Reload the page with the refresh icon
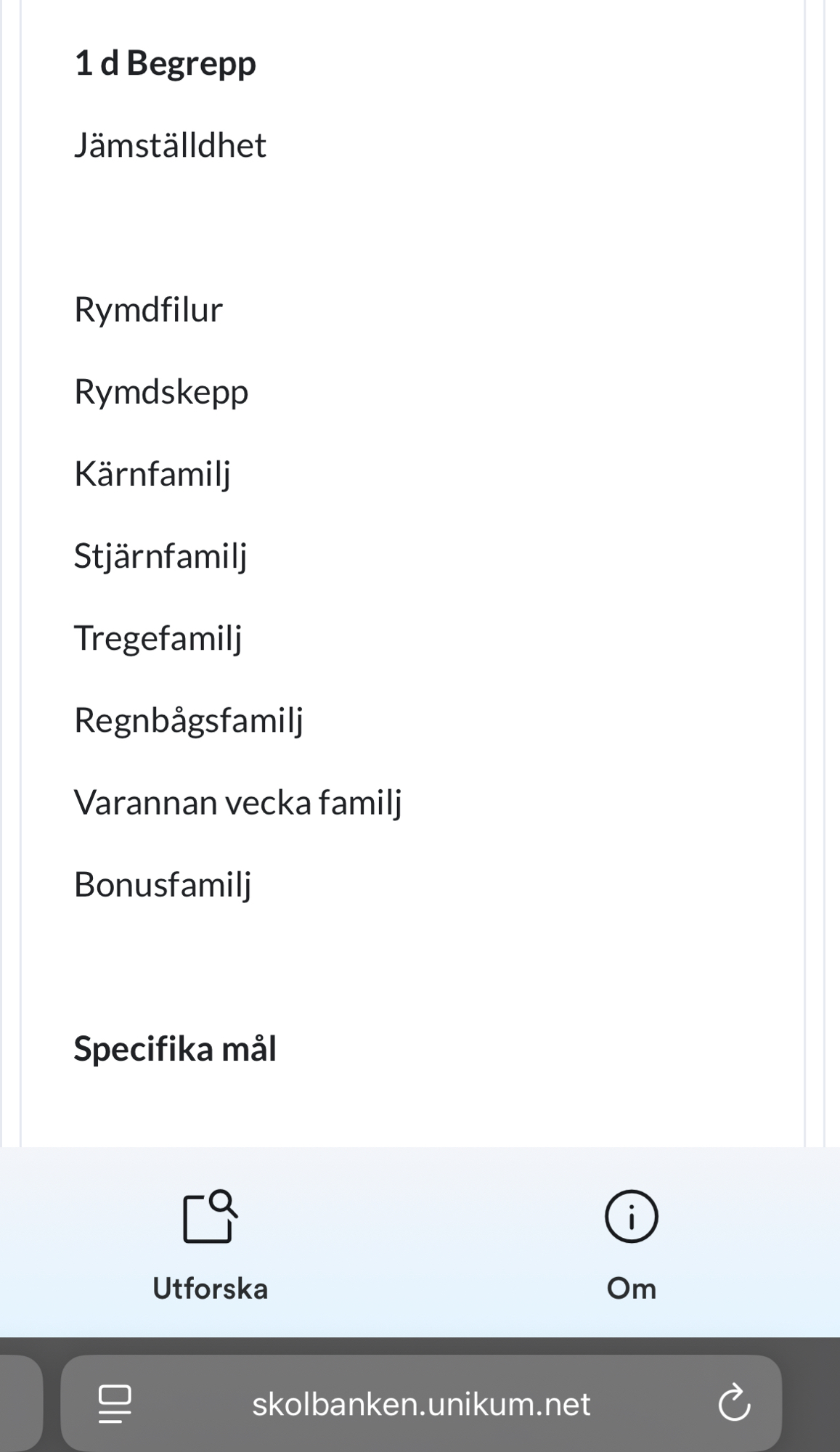Image resolution: width=840 pixels, height=1452 pixels. click(733, 1403)
